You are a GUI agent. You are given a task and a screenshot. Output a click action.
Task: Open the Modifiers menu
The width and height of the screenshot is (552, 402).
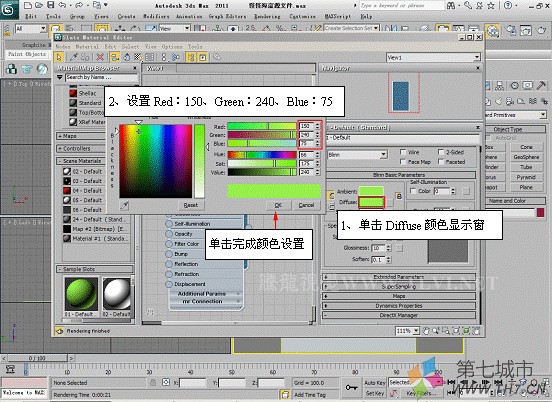tap(156, 17)
